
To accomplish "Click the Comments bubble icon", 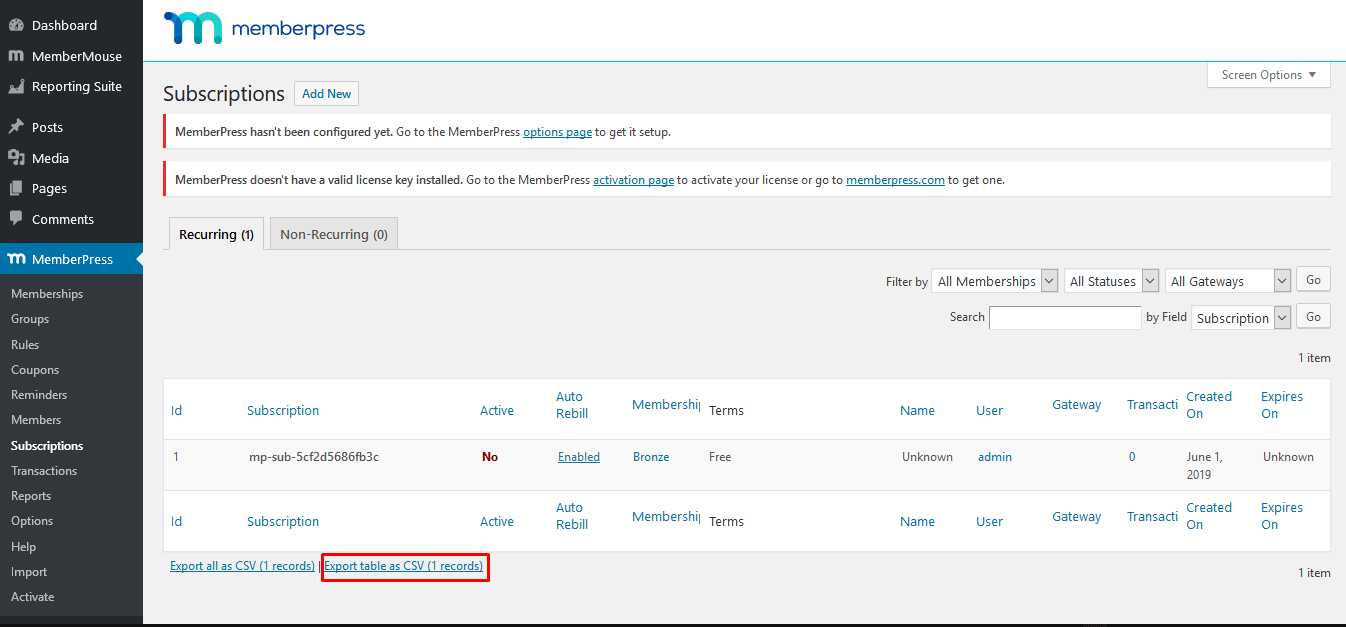I will pyautogui.click(x=16, y=219).
